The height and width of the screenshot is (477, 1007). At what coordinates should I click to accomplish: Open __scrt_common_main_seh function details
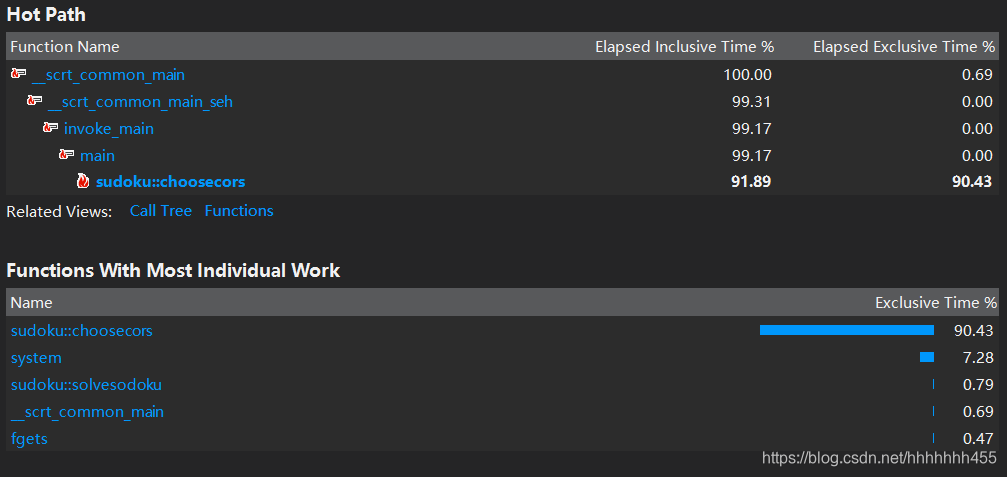[141, 102]
